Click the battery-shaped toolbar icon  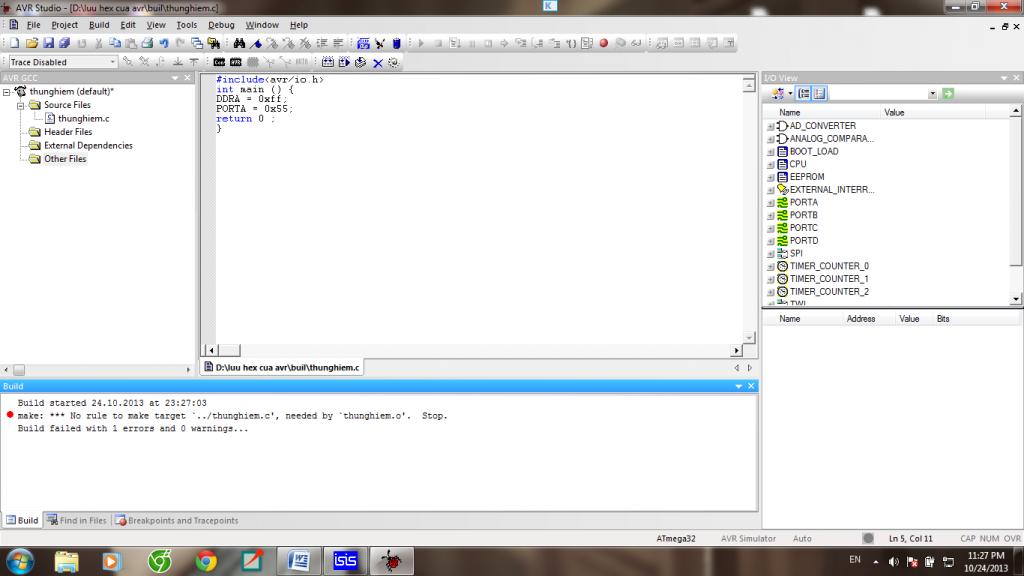coord(396,43)
